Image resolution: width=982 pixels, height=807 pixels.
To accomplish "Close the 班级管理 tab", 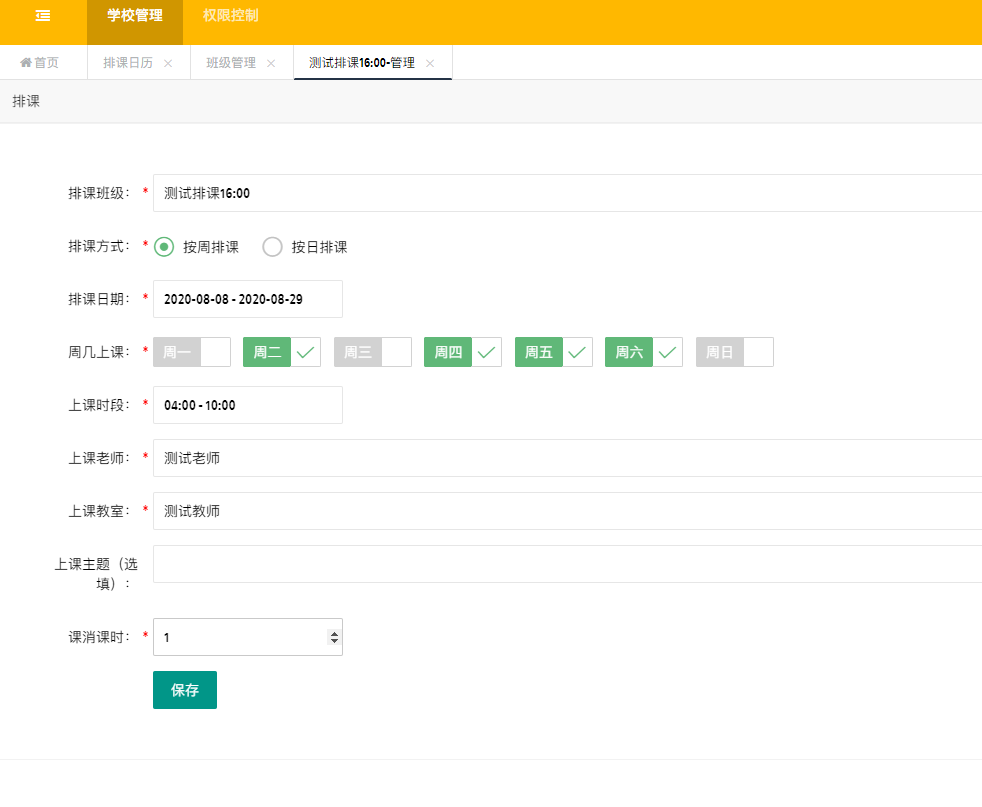I will [271, 63].
